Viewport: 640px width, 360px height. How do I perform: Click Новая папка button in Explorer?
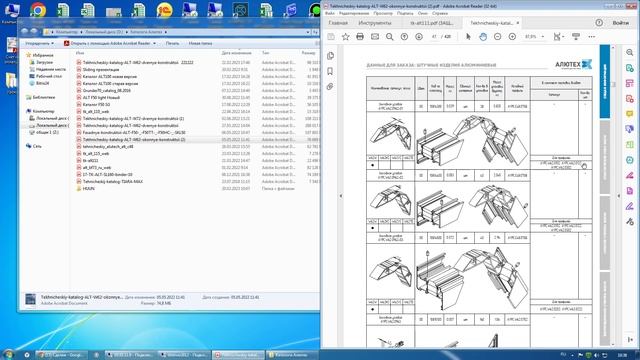[200, 43]
